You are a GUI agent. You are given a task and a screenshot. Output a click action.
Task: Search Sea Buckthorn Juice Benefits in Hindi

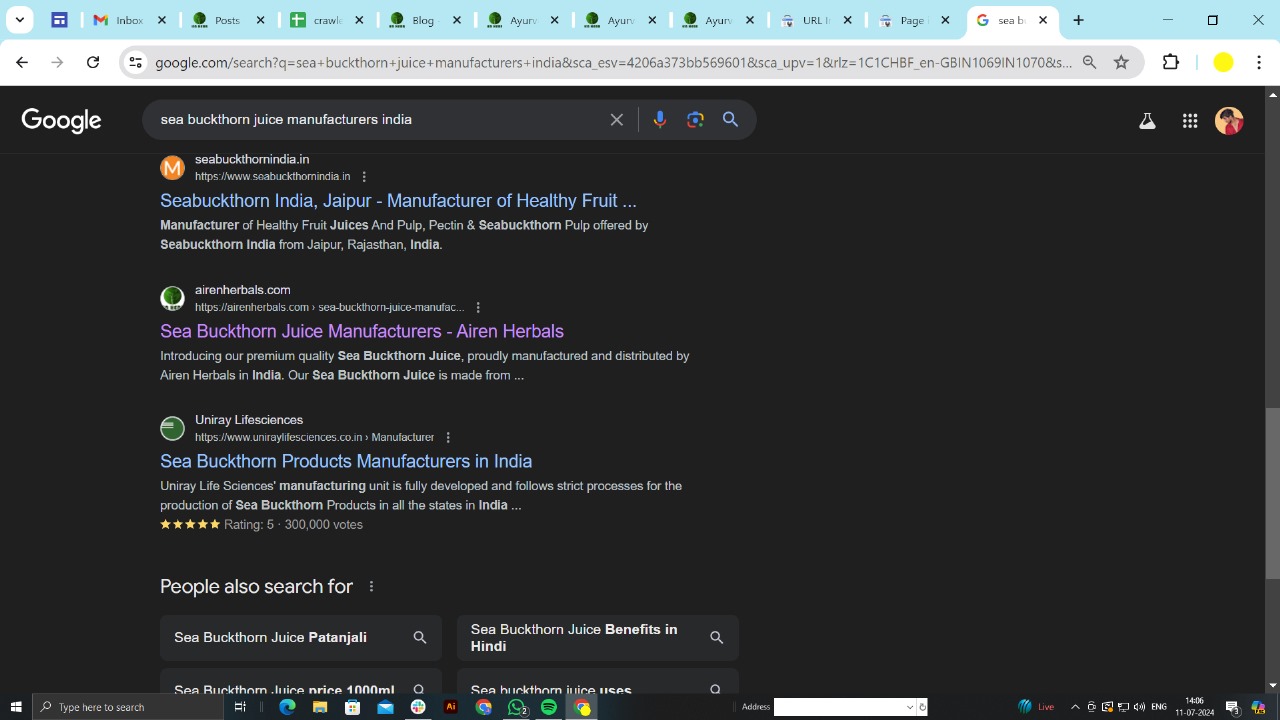point(598,638)
